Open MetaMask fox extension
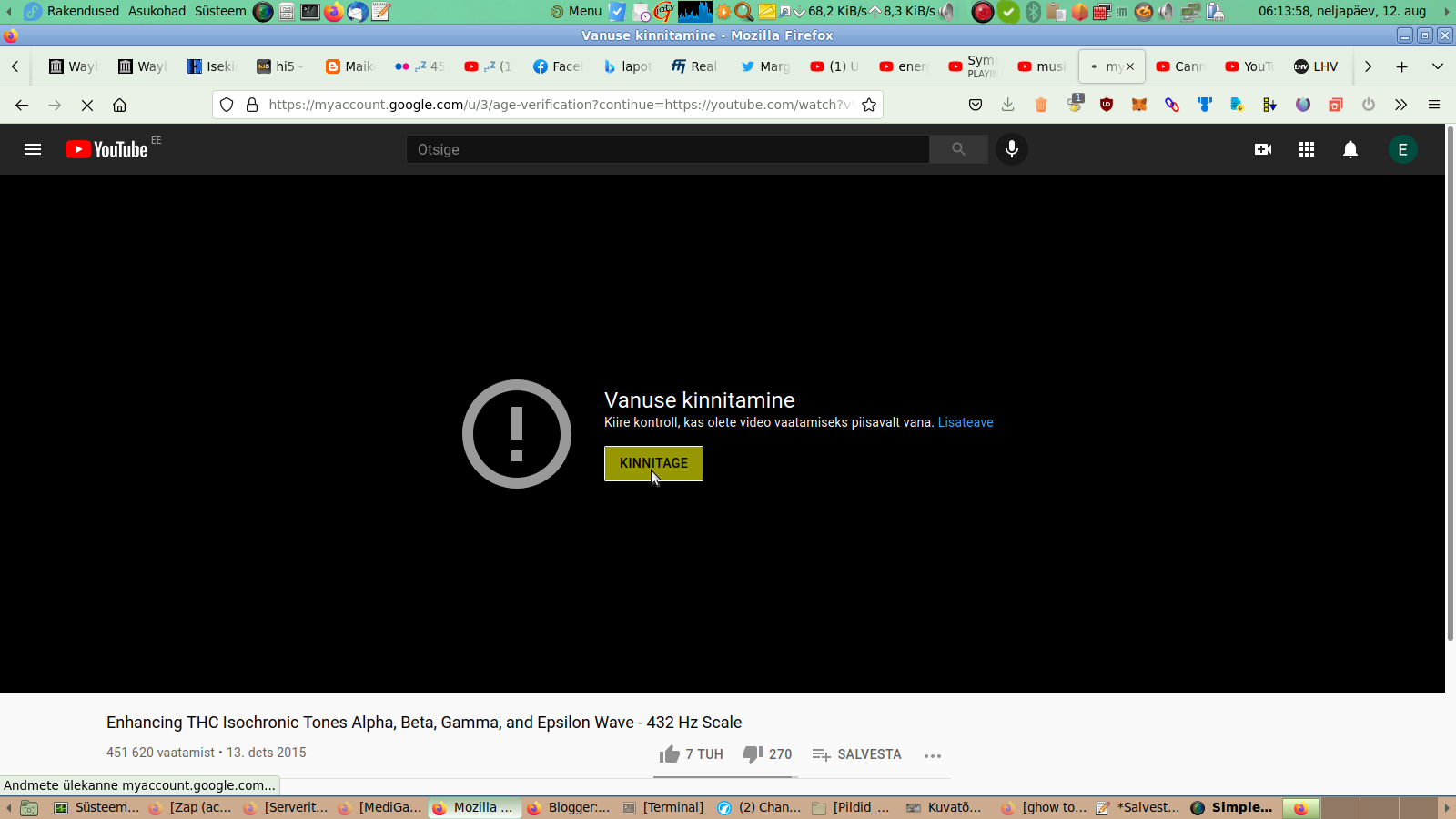Image resolution: width=1456 pixels, height=819 pixels. (1139, 105)
